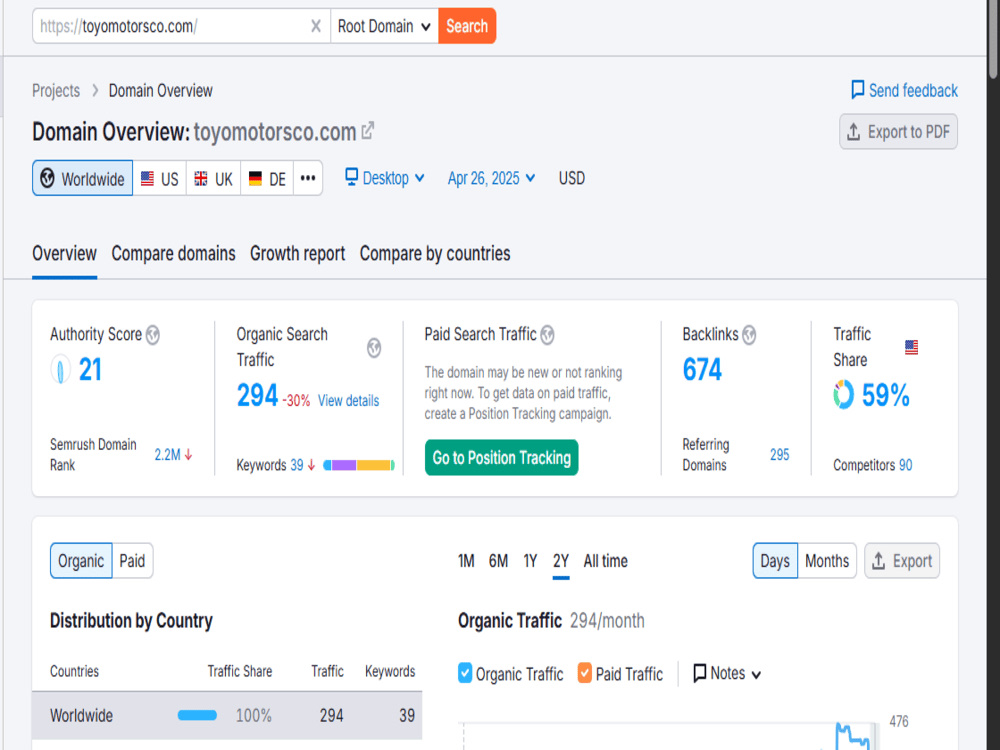The width and height of the screenshot is (1000, 750).
Task: Click the Traffic Share donut chart icon
Action: click(843, 395)
